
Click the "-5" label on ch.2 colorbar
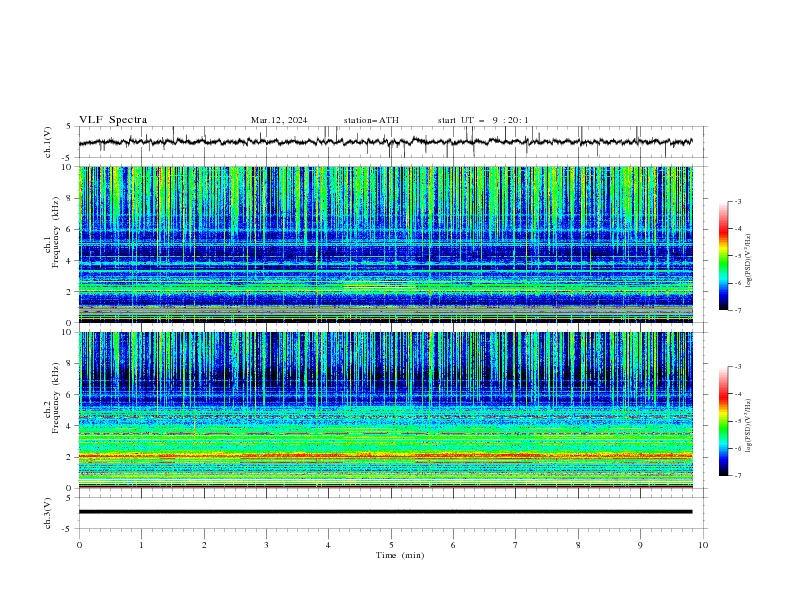(x=737, y=421)
